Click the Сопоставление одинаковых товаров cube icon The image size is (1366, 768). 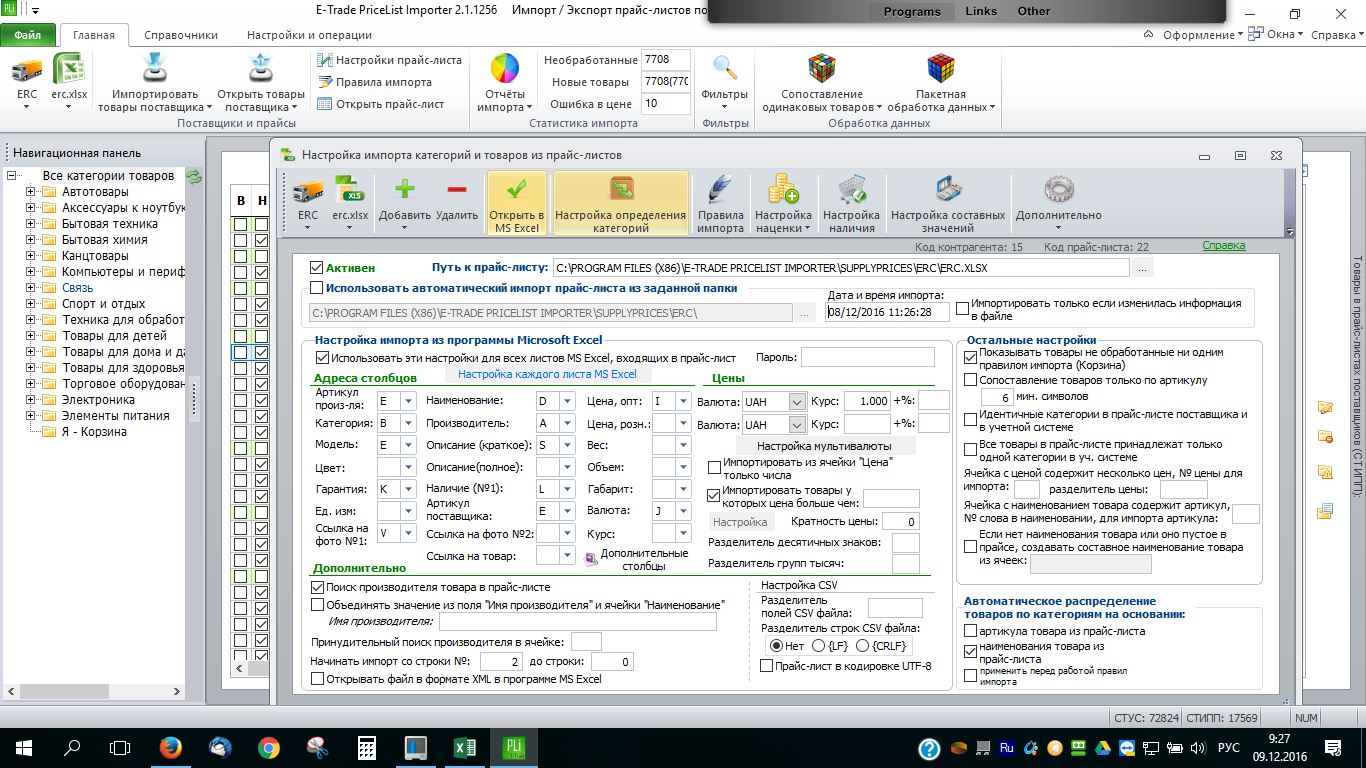click(x=821, y=68)
